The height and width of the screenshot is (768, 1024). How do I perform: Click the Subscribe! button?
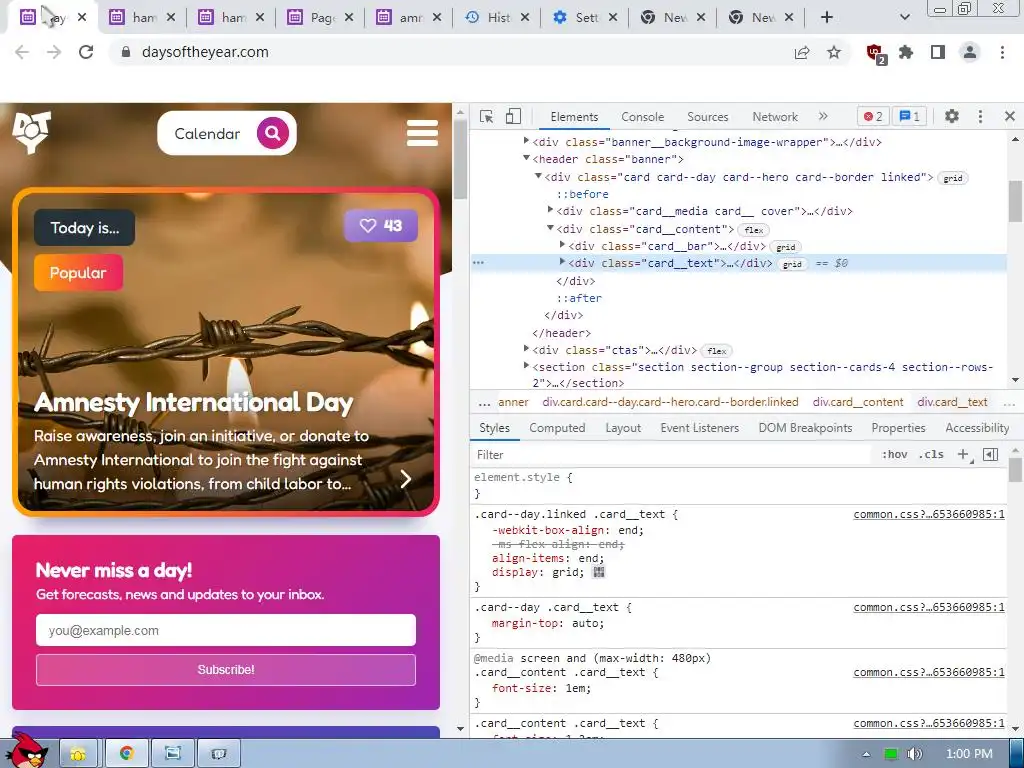pos(225,670)
